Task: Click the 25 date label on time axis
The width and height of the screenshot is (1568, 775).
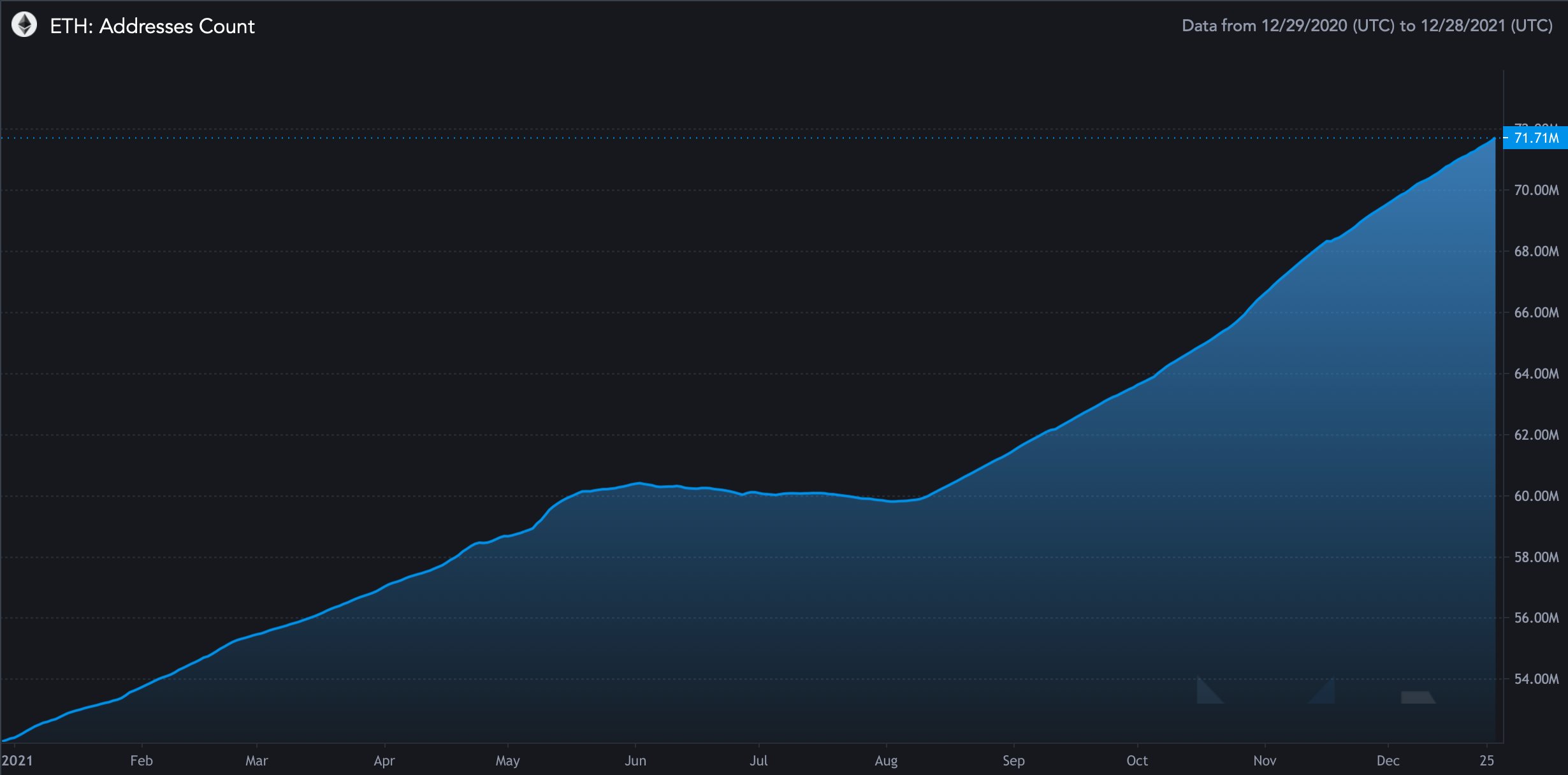Action: [1486, 760]
